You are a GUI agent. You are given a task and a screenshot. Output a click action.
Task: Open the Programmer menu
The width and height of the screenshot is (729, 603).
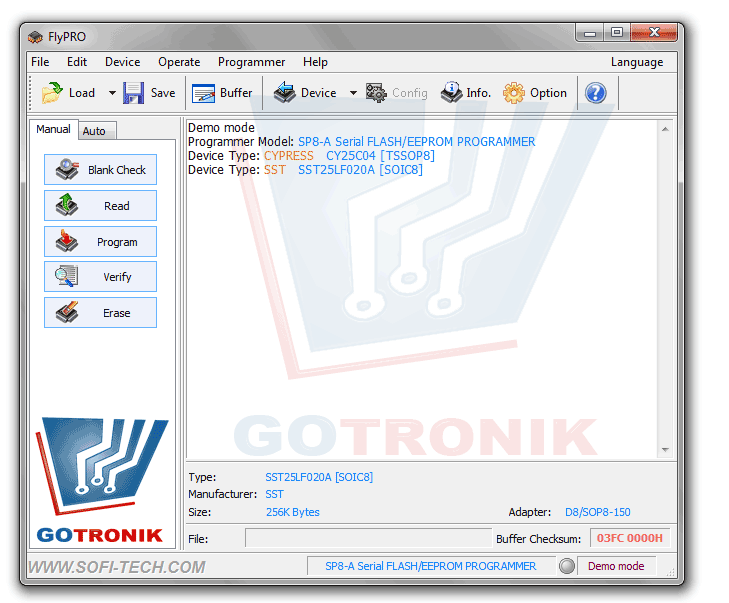(x=251, y=62)
